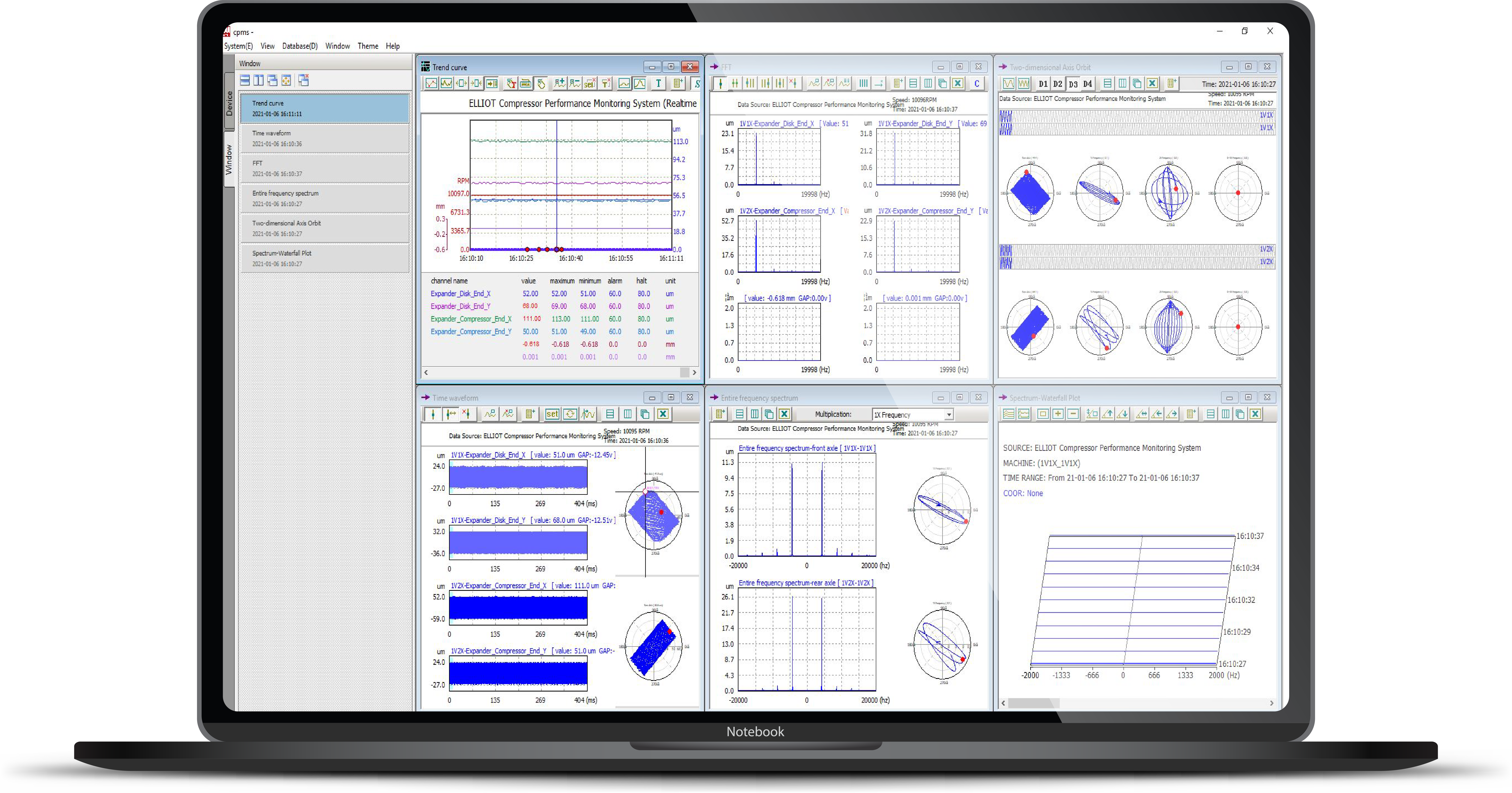The height and width of the screenshot is (793, 1512).
Task: Click report icon in Entire frequency spectrum toolbar
Action: 720,414
